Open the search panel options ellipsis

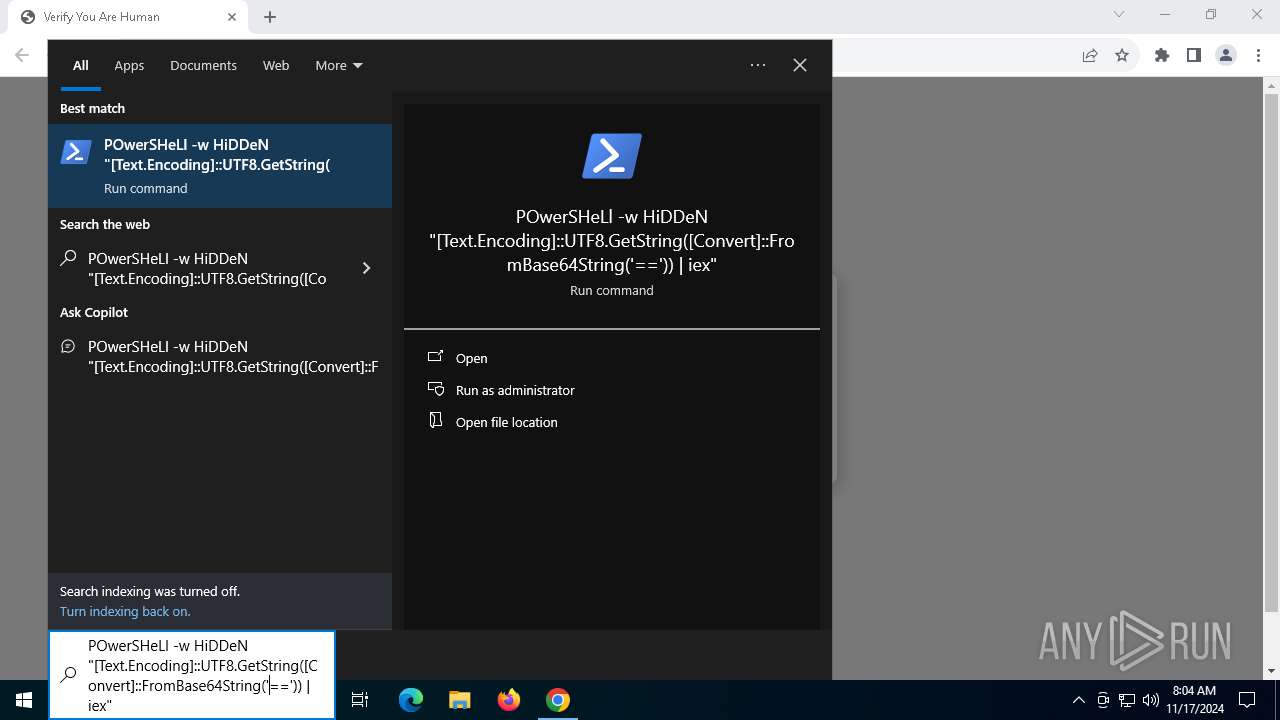pyautogui.click(x=758, y=65)
